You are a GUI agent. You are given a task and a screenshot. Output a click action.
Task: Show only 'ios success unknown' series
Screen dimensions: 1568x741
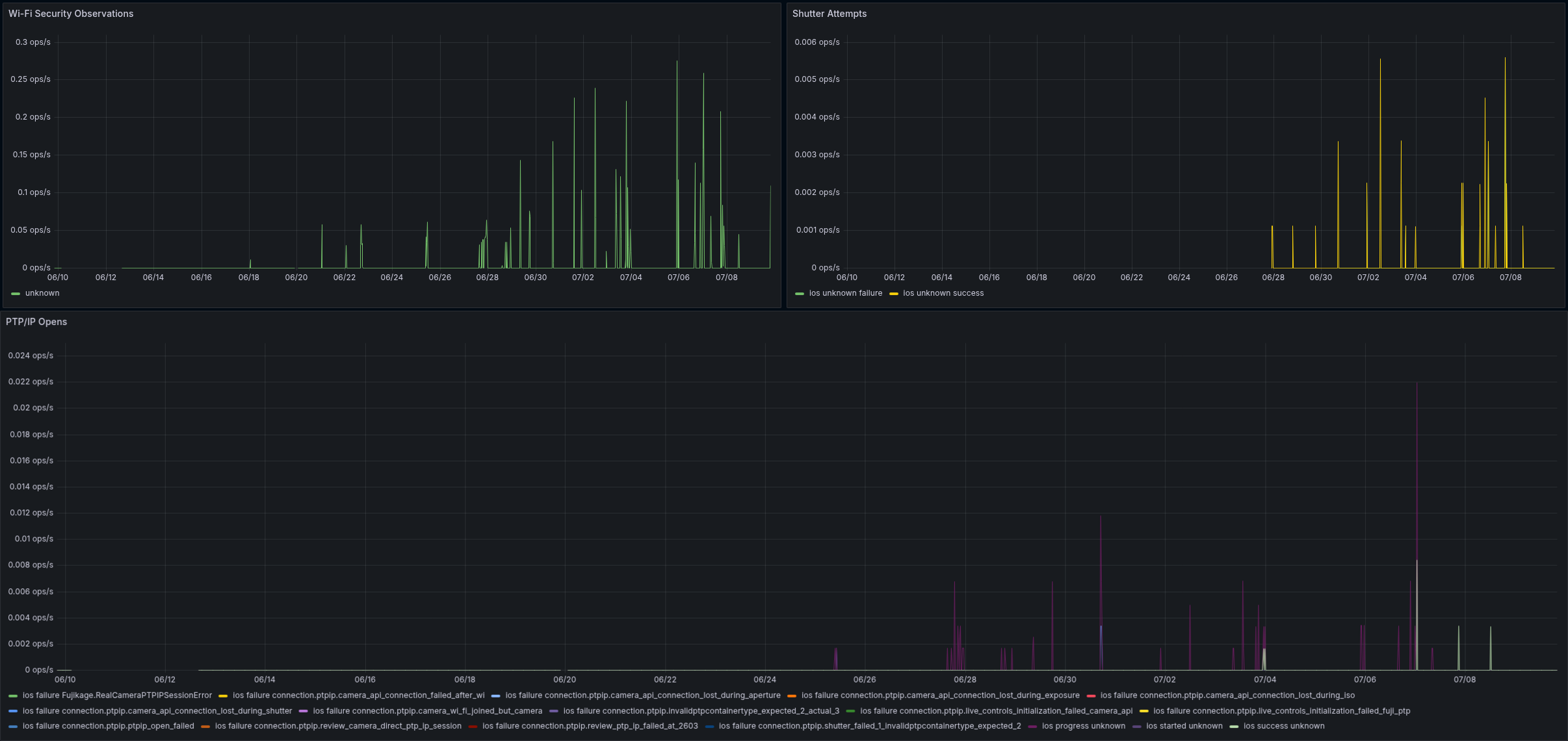pos(1284,726)
